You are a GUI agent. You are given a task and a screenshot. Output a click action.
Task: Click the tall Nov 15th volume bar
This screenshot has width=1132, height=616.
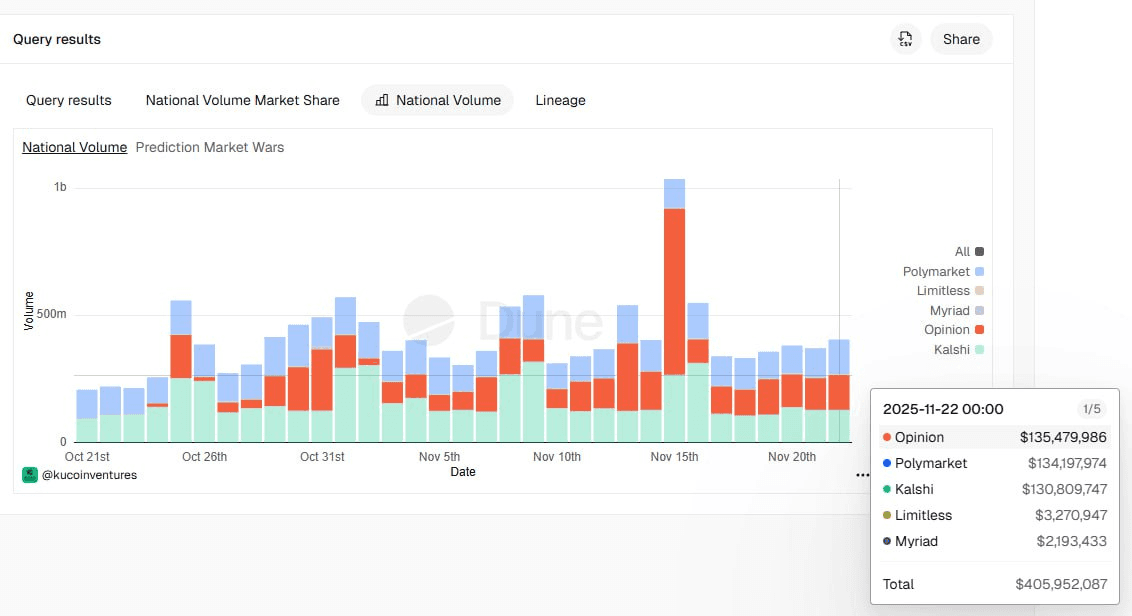tap(674, 300)
